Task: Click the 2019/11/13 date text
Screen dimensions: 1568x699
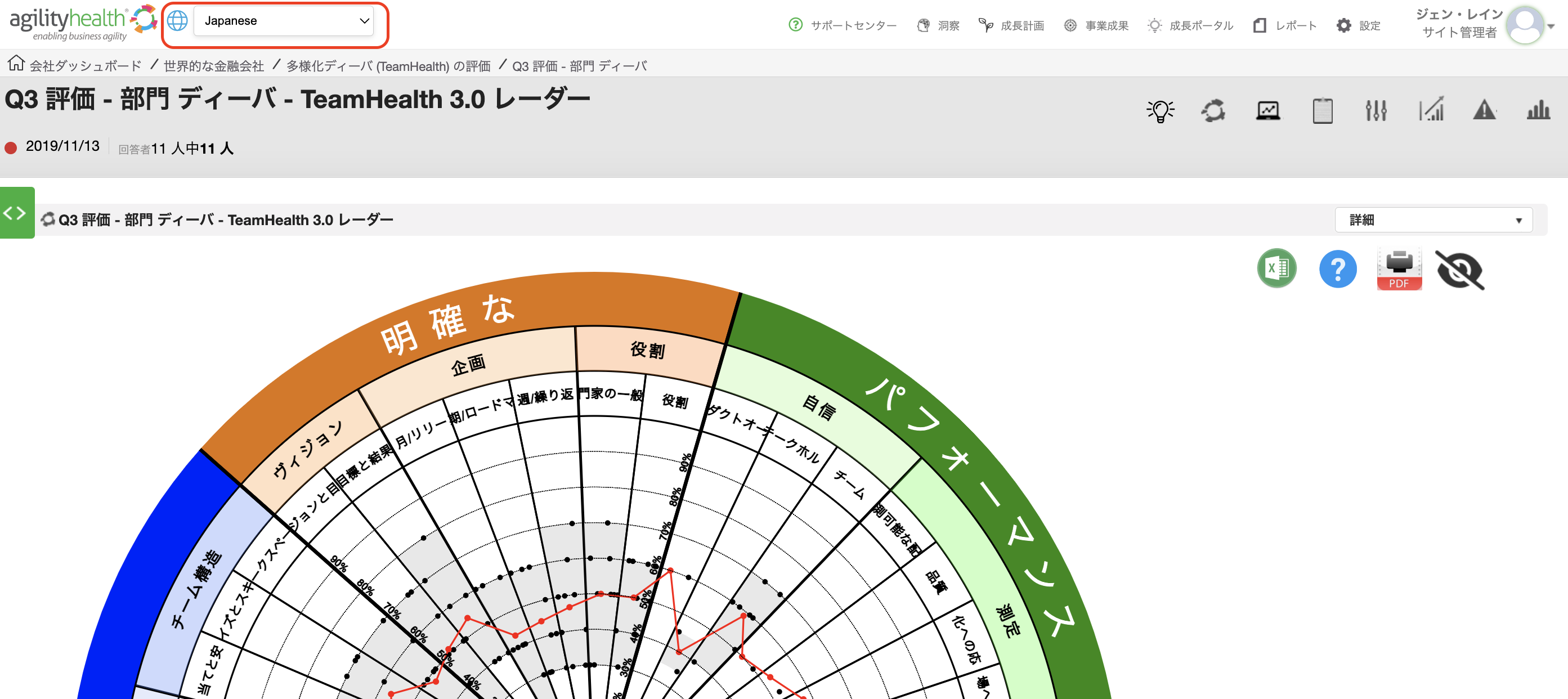Action: 62,146
